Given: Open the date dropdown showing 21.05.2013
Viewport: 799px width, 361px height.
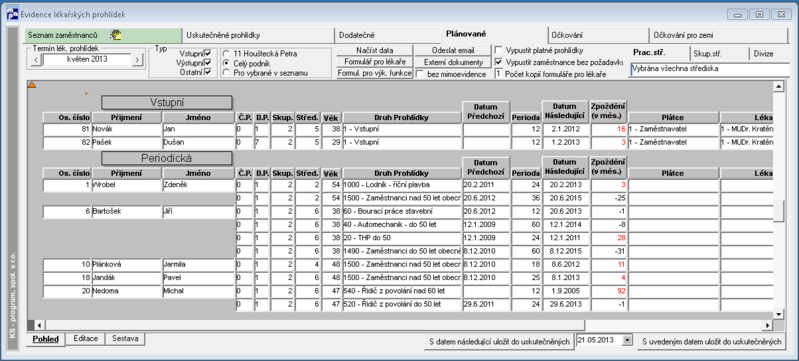Looking at the screenshot, I should pos(627,340).
